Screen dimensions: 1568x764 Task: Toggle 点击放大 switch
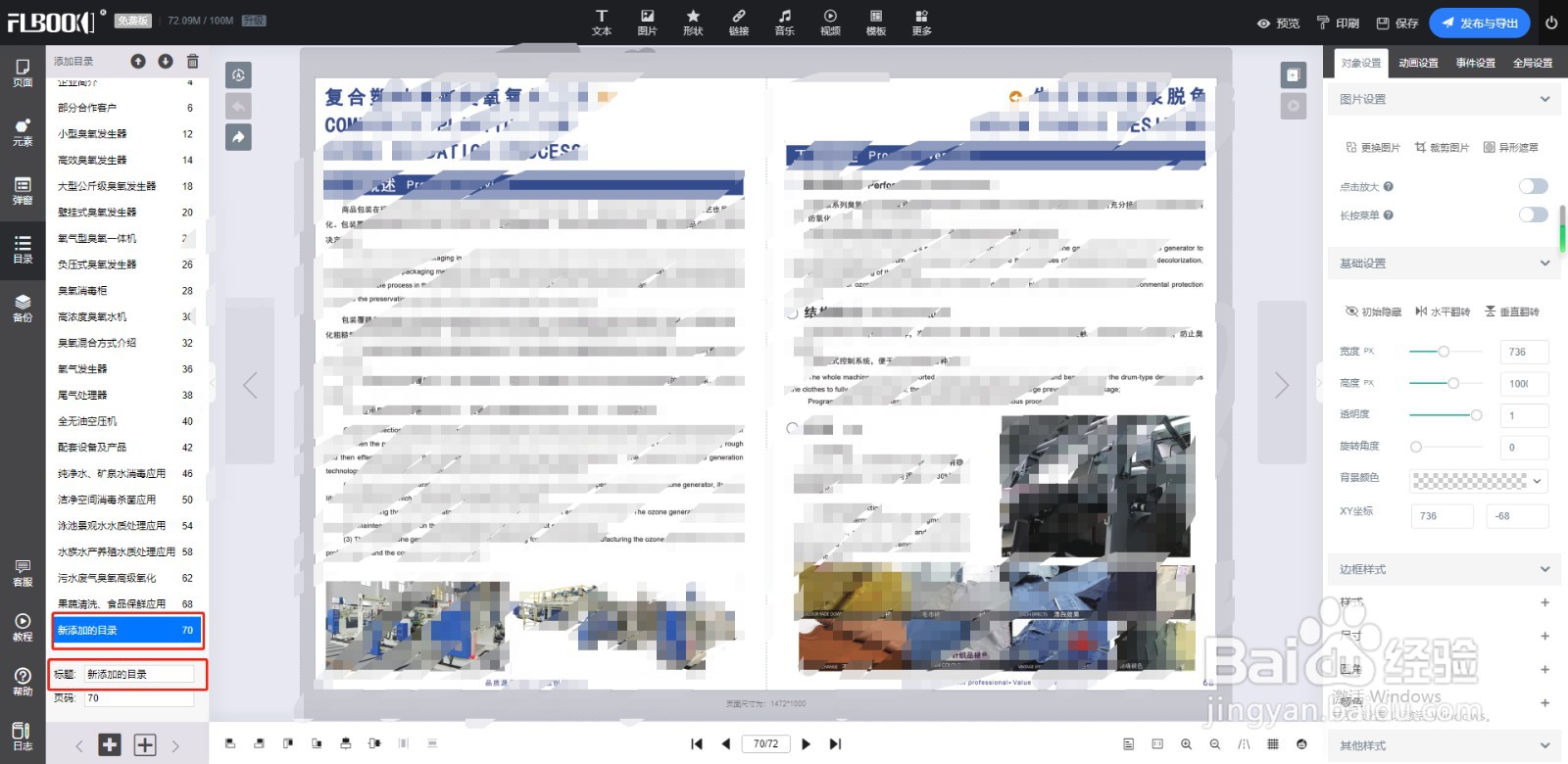1533,186
